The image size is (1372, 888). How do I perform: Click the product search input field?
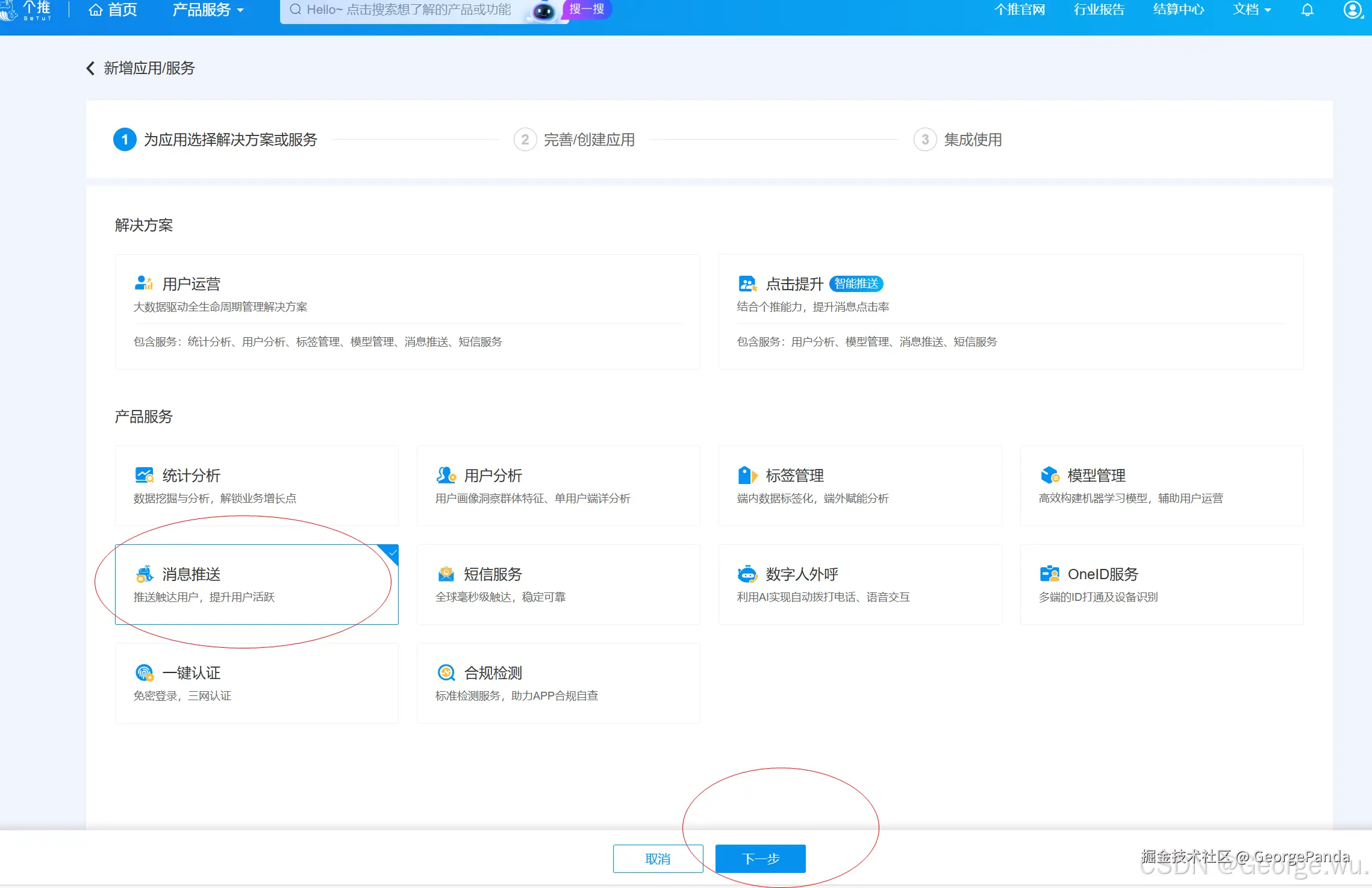click(x=410, y=10)
